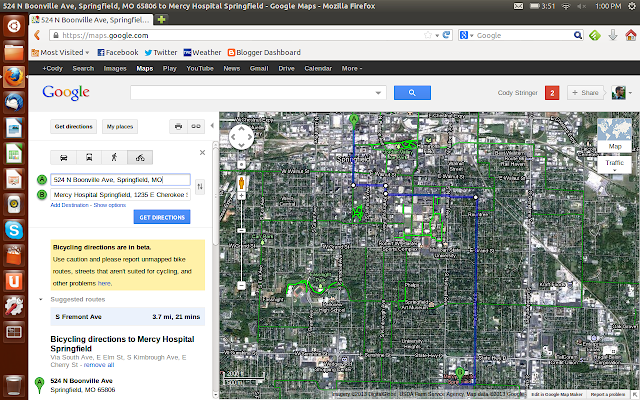Screen dimensions: 640x400
Task: Select walking directions icon
Action: coord(114,158)
